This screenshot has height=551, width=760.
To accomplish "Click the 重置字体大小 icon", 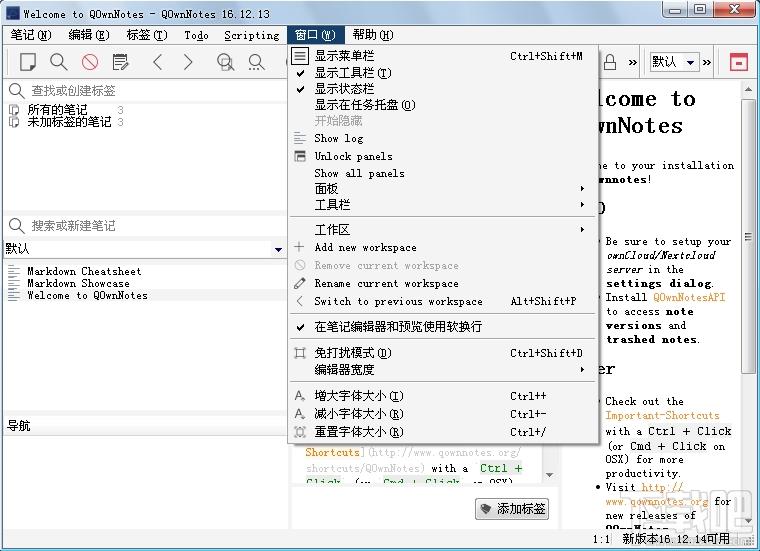I will coord(300,432).
